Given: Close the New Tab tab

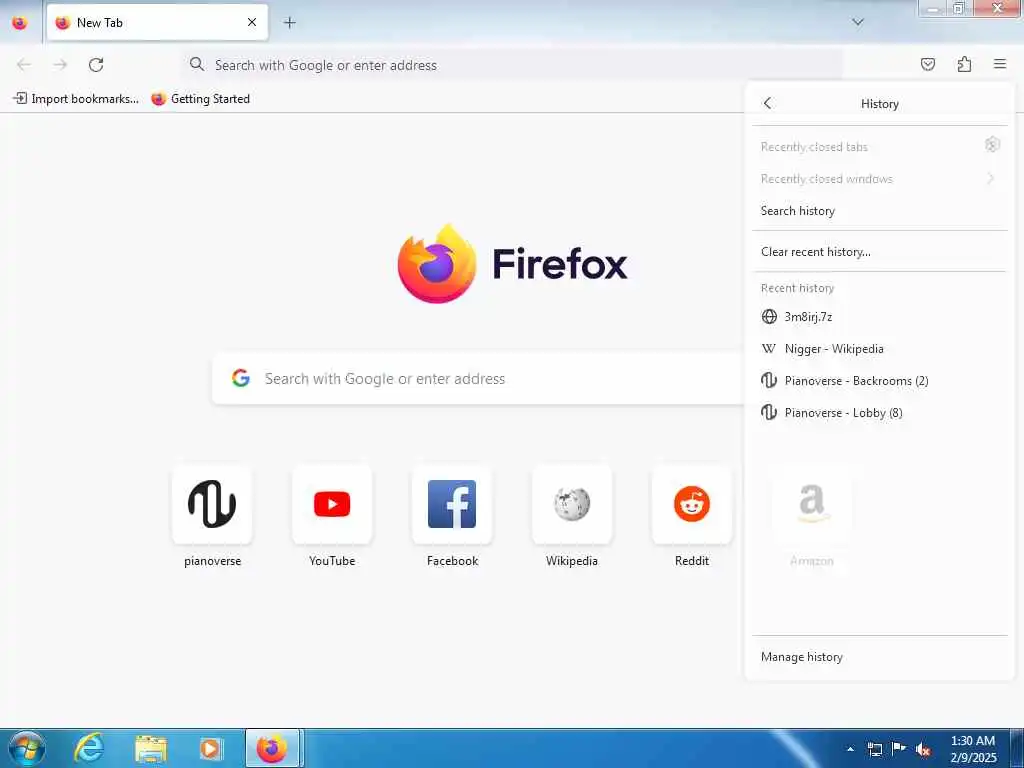Looking at the screenshot, I should pos(251,22).
